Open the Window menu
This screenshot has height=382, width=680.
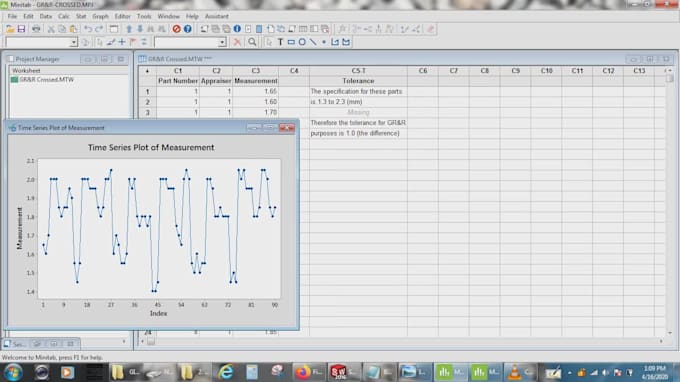tap(168, 16)
